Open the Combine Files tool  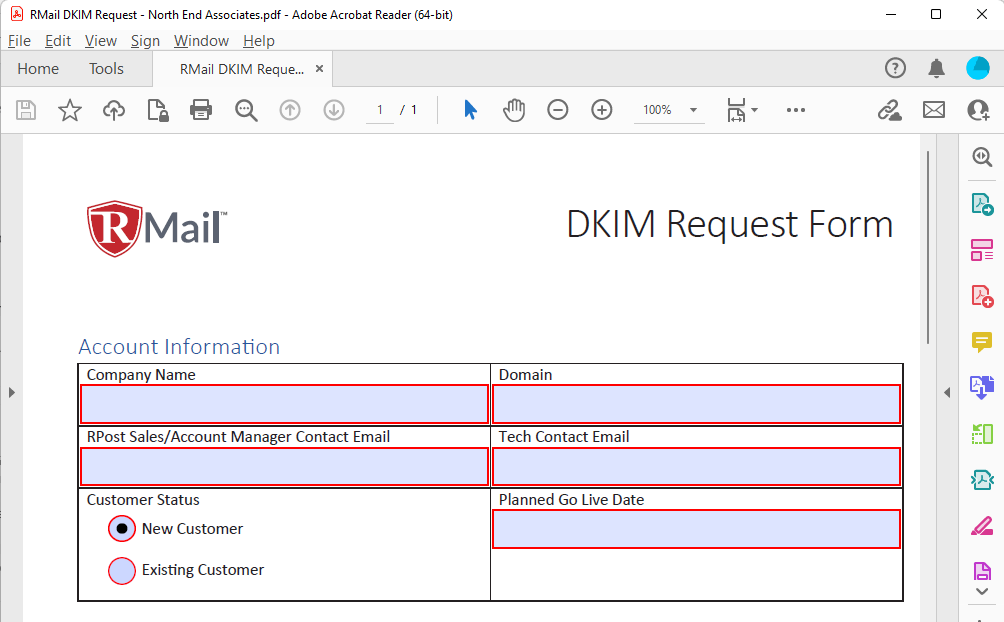(981, 388)
